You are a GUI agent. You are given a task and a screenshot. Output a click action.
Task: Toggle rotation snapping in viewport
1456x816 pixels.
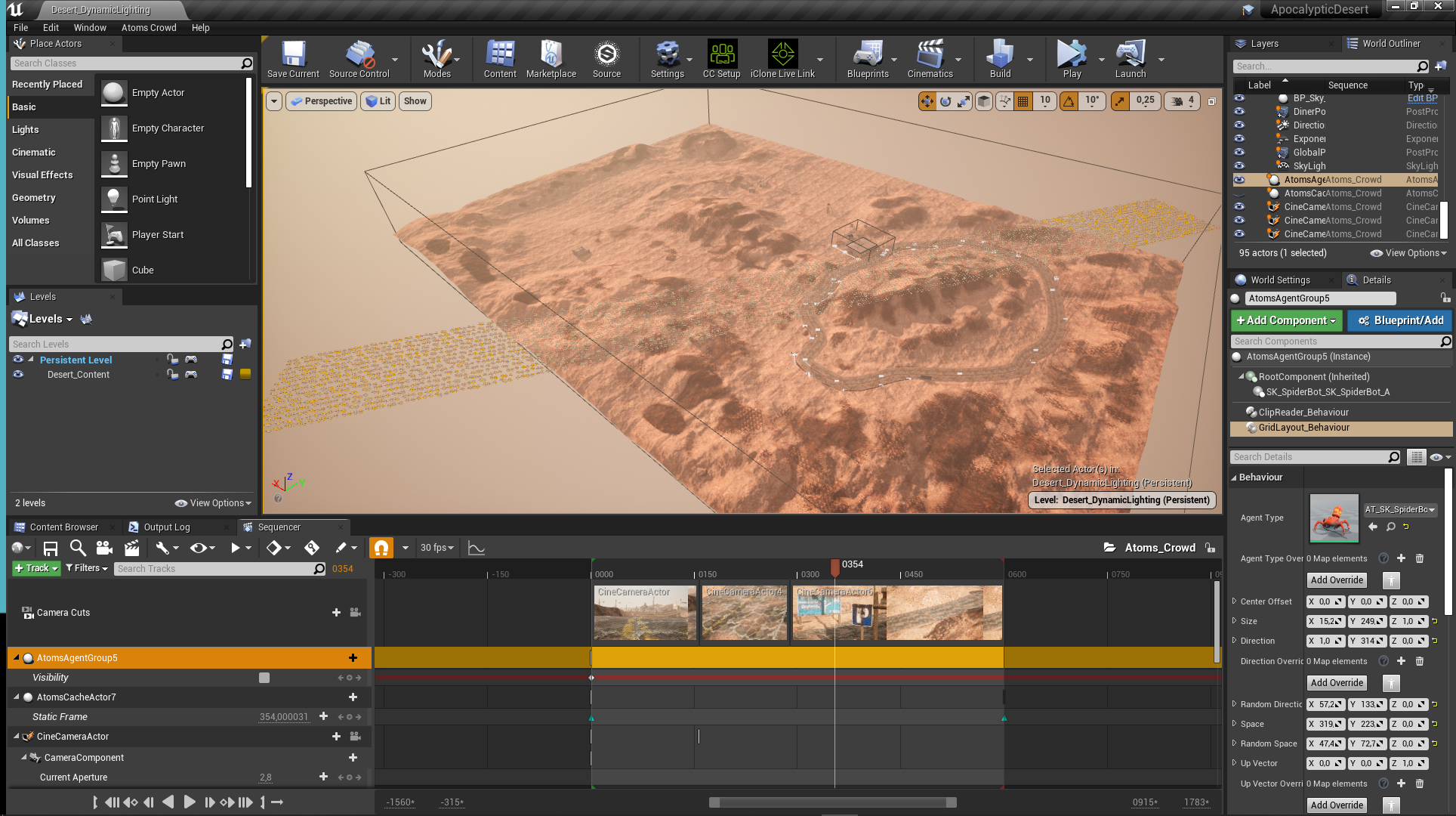click(x=1069, y=100)
